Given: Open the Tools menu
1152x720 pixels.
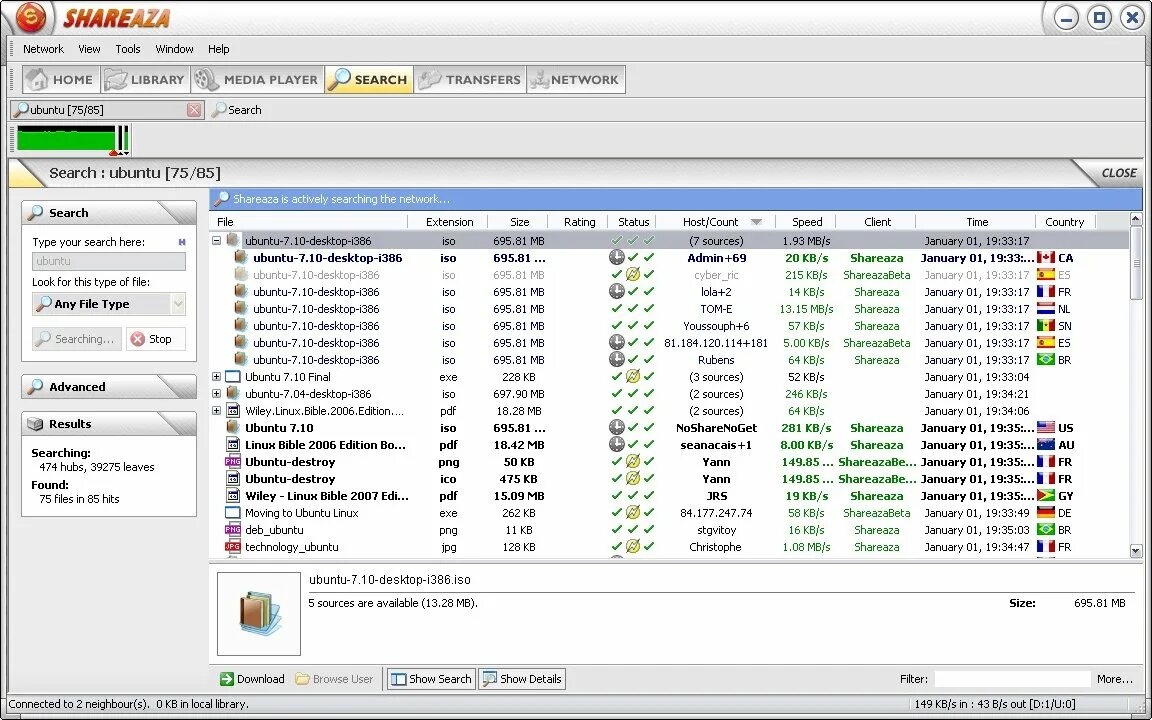Looking at the screenshot, I should 128,48.
